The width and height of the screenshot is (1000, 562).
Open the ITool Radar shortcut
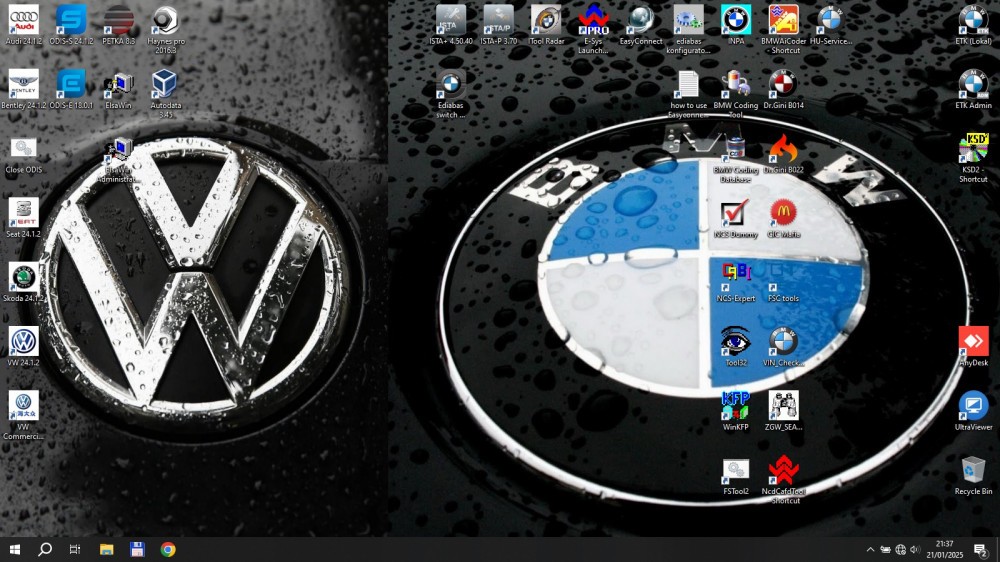pyautogui.click(x=547, y=24)
